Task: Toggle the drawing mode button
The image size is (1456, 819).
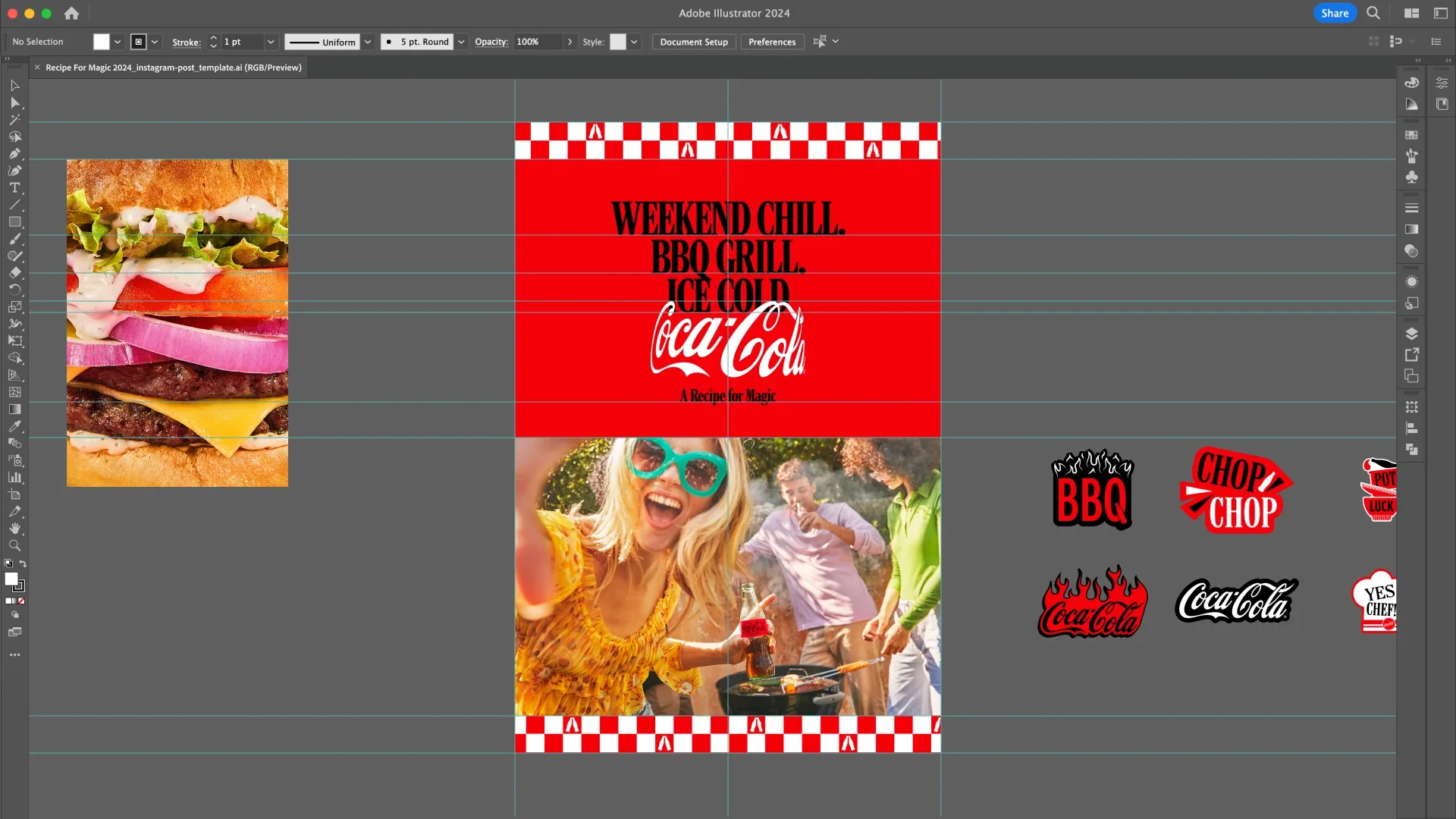Action: click(14, 615)
